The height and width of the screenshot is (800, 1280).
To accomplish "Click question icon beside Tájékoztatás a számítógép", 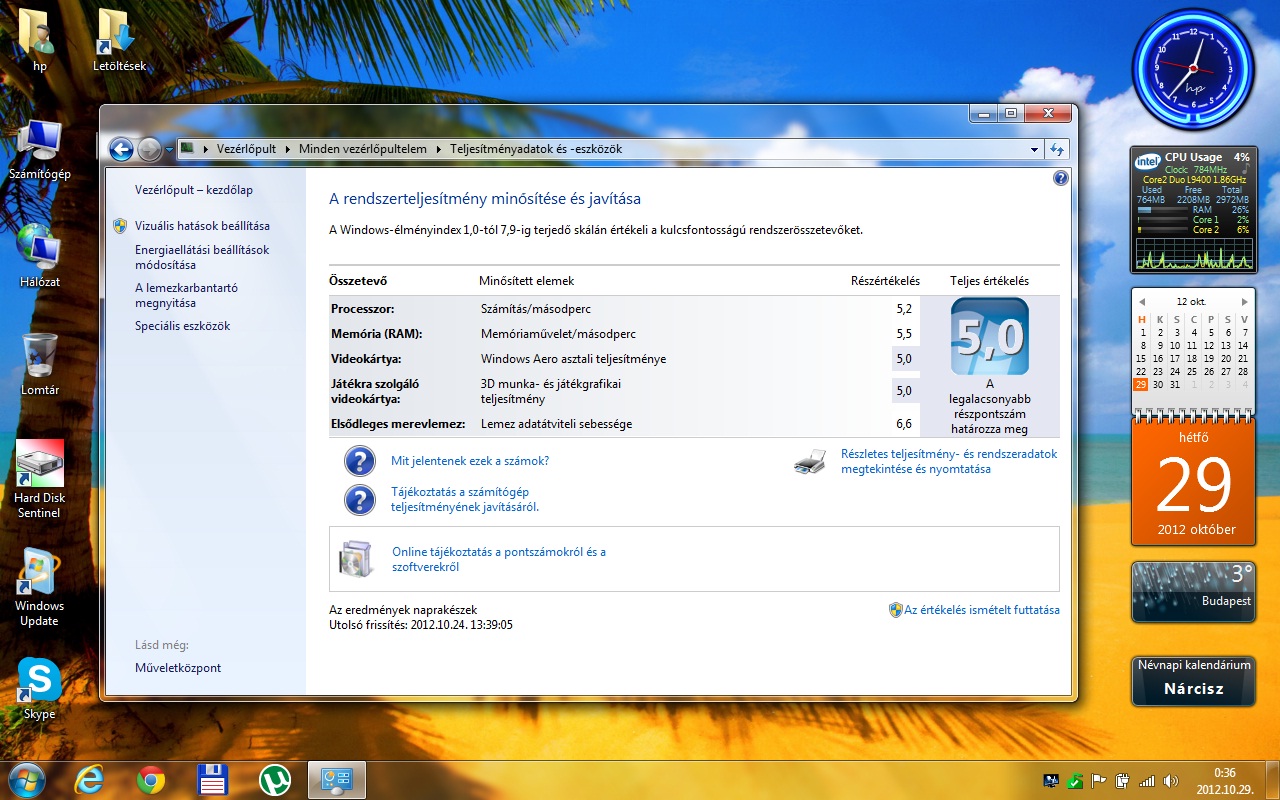I will (x=360, y=500).
